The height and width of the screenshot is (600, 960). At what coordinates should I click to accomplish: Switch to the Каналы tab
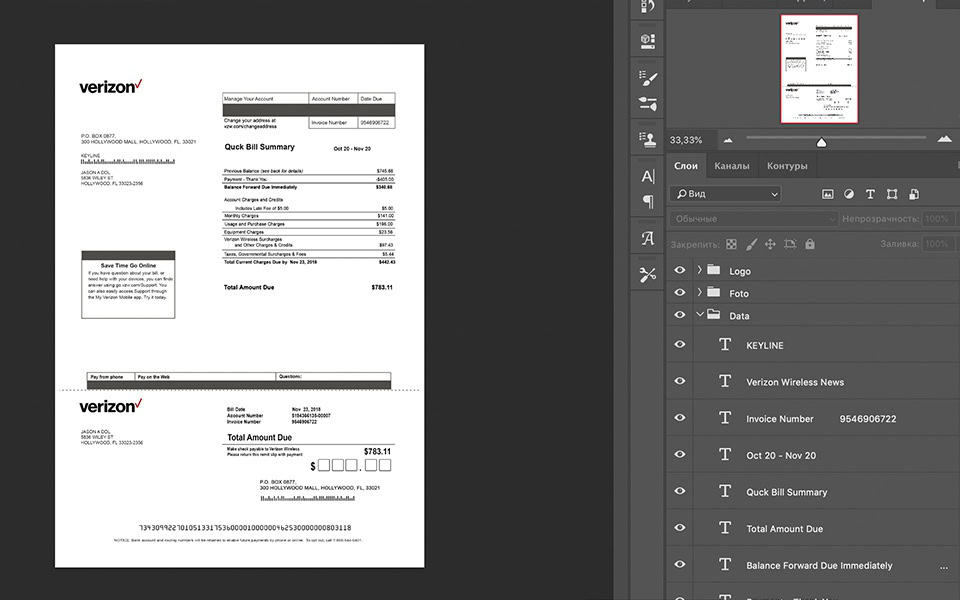(x=732, y=166)
